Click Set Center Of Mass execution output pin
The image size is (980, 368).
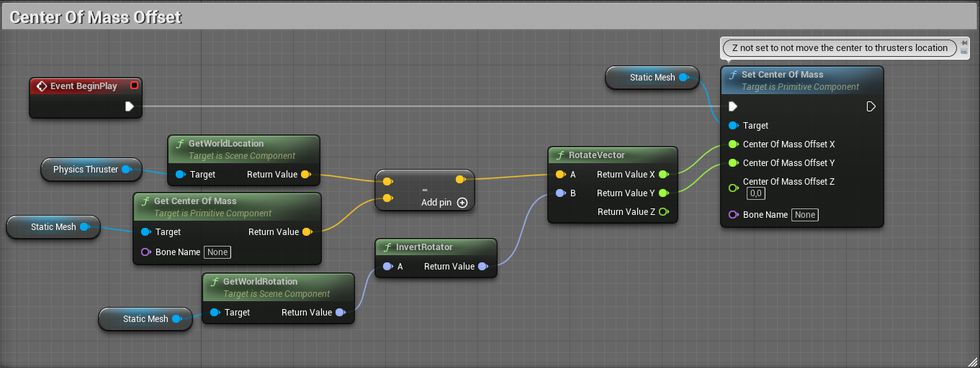click(x=871, y=107)
